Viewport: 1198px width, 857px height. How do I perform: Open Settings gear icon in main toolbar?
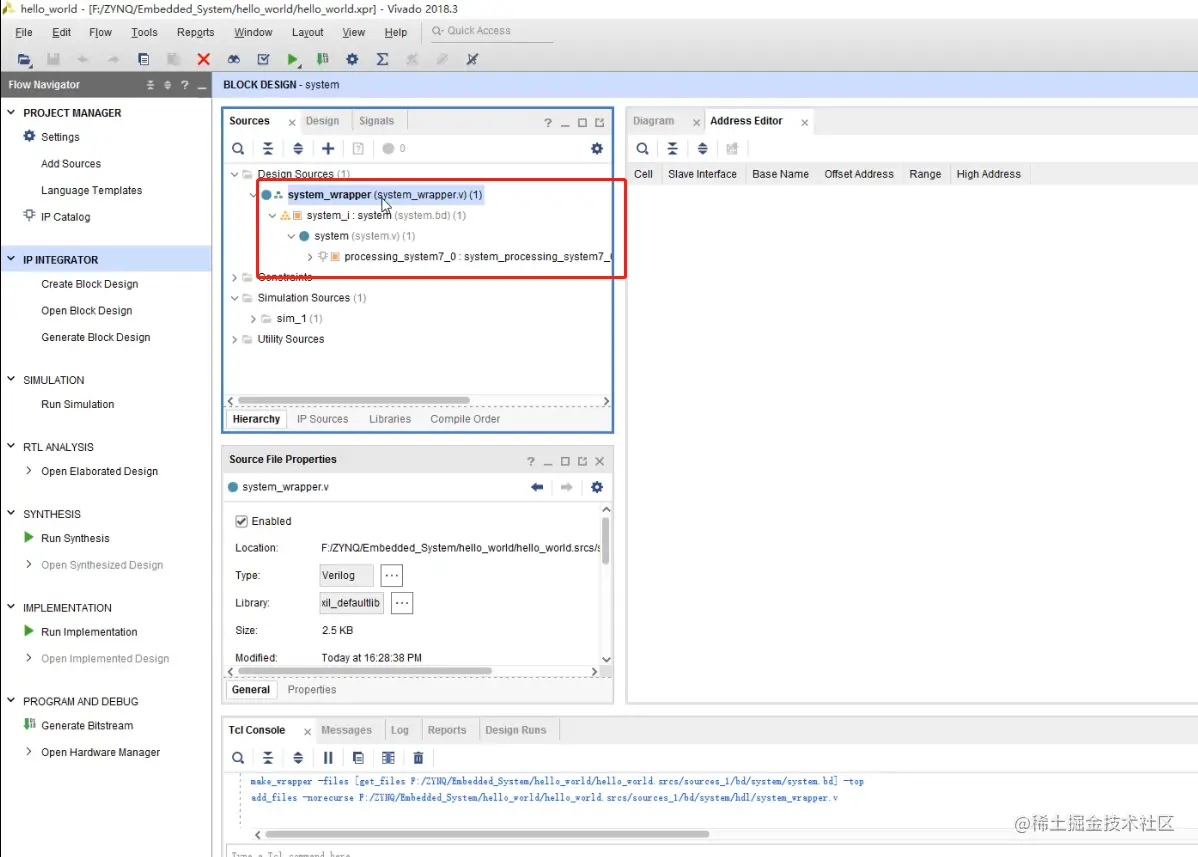click(x=352, y=60)
